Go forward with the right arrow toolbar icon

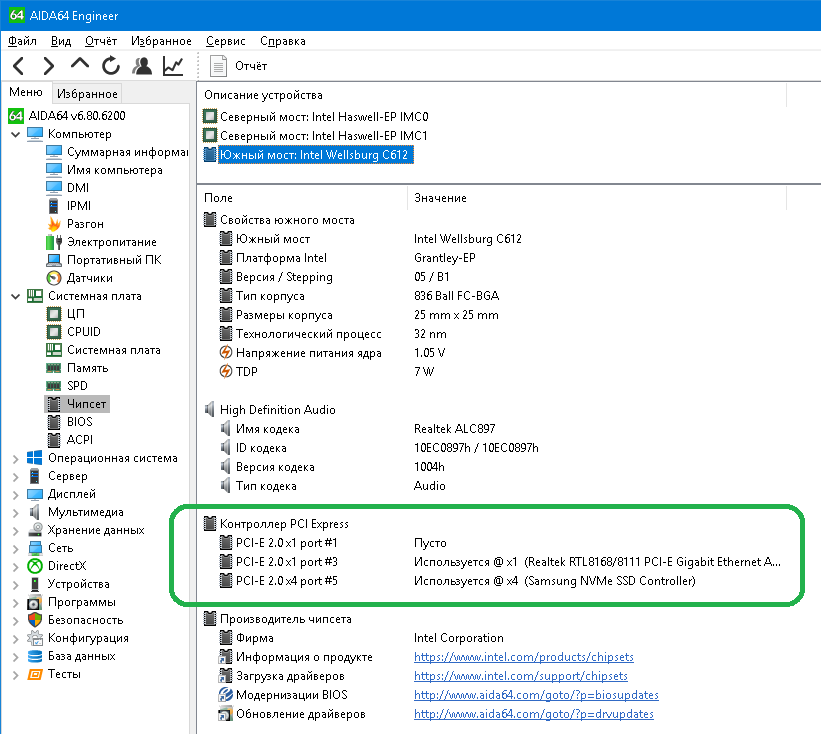coord(49,66)
